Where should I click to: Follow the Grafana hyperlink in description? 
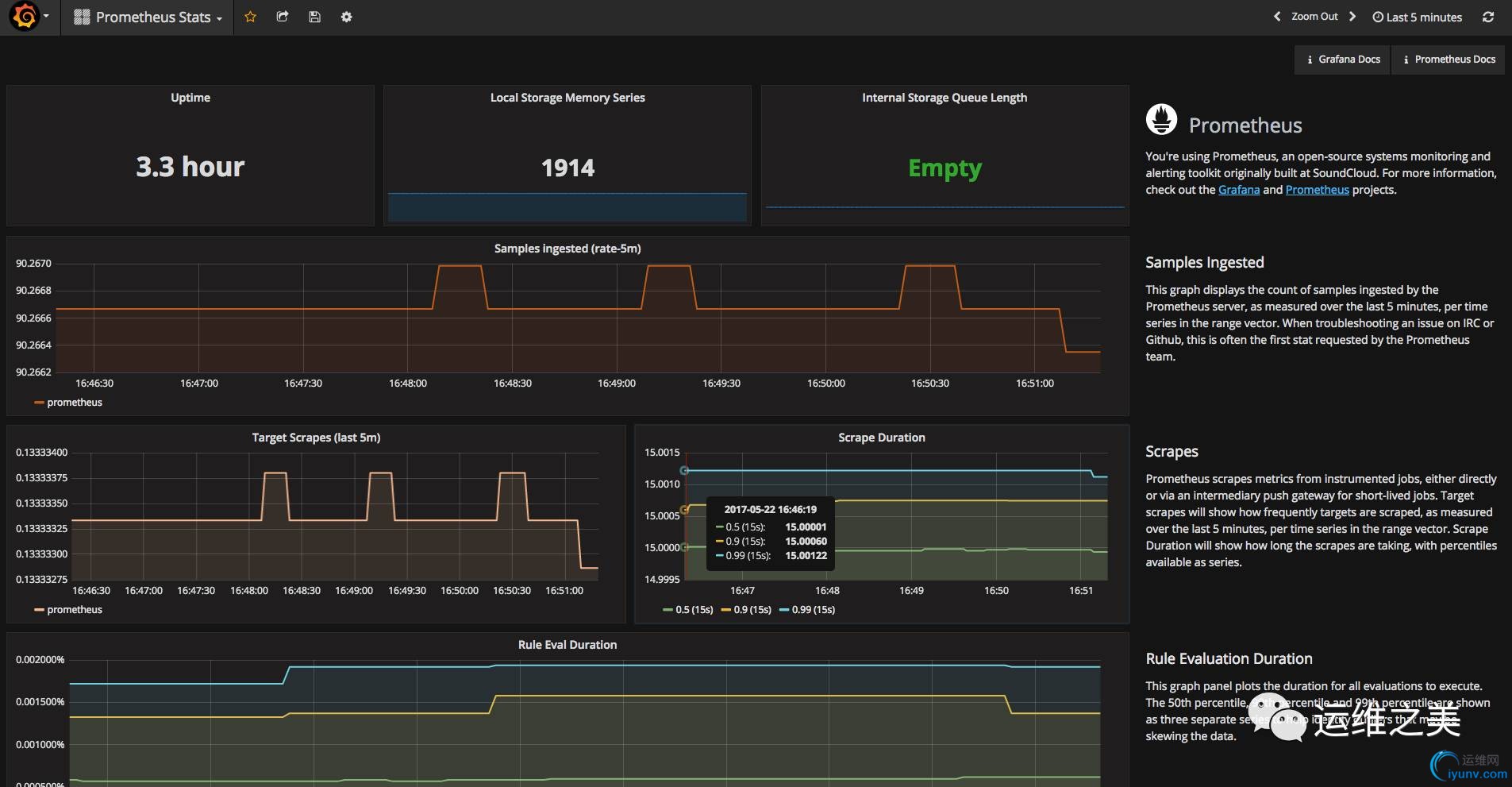pos(1239,190)
